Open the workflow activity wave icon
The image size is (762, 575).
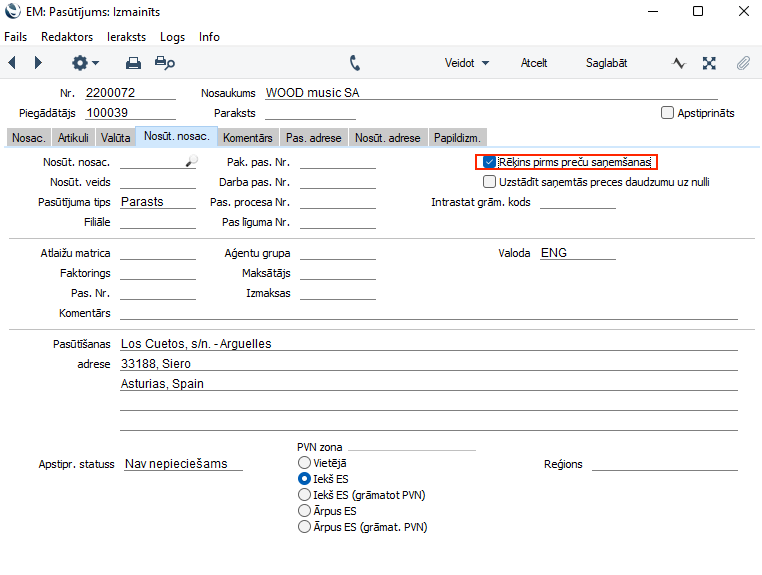679,63
